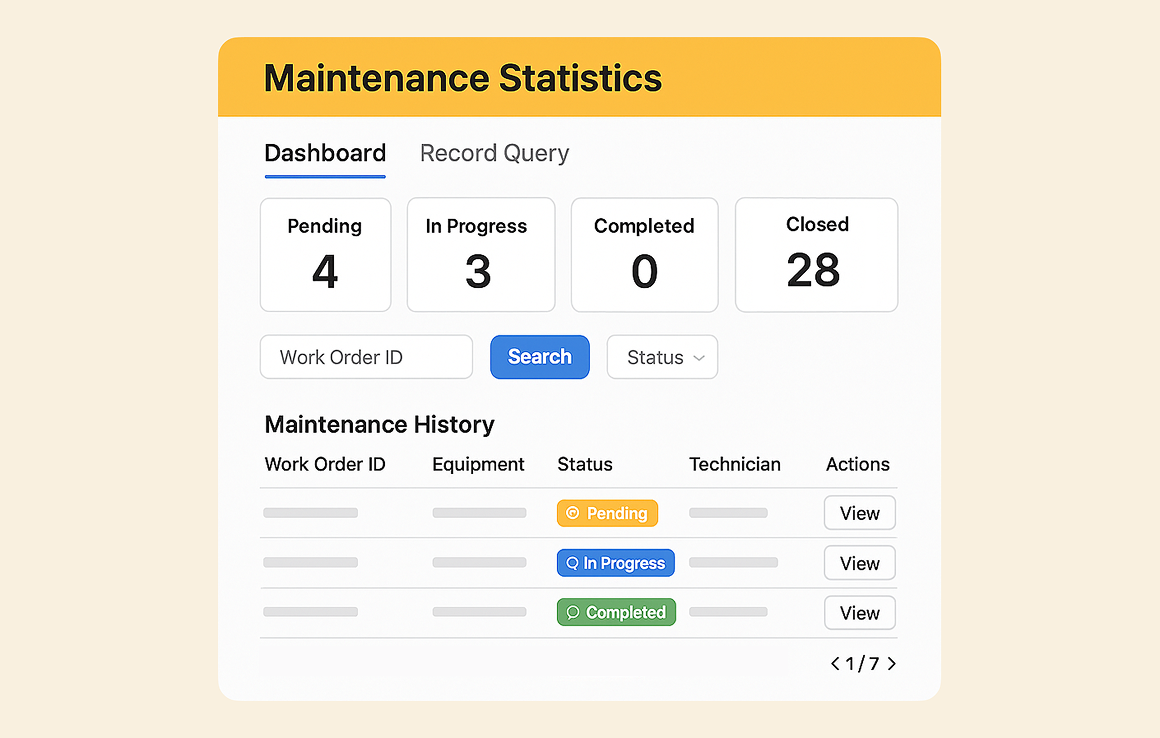Select the In Progress statistics card
1160x738 pixels.
click(480, 255)
